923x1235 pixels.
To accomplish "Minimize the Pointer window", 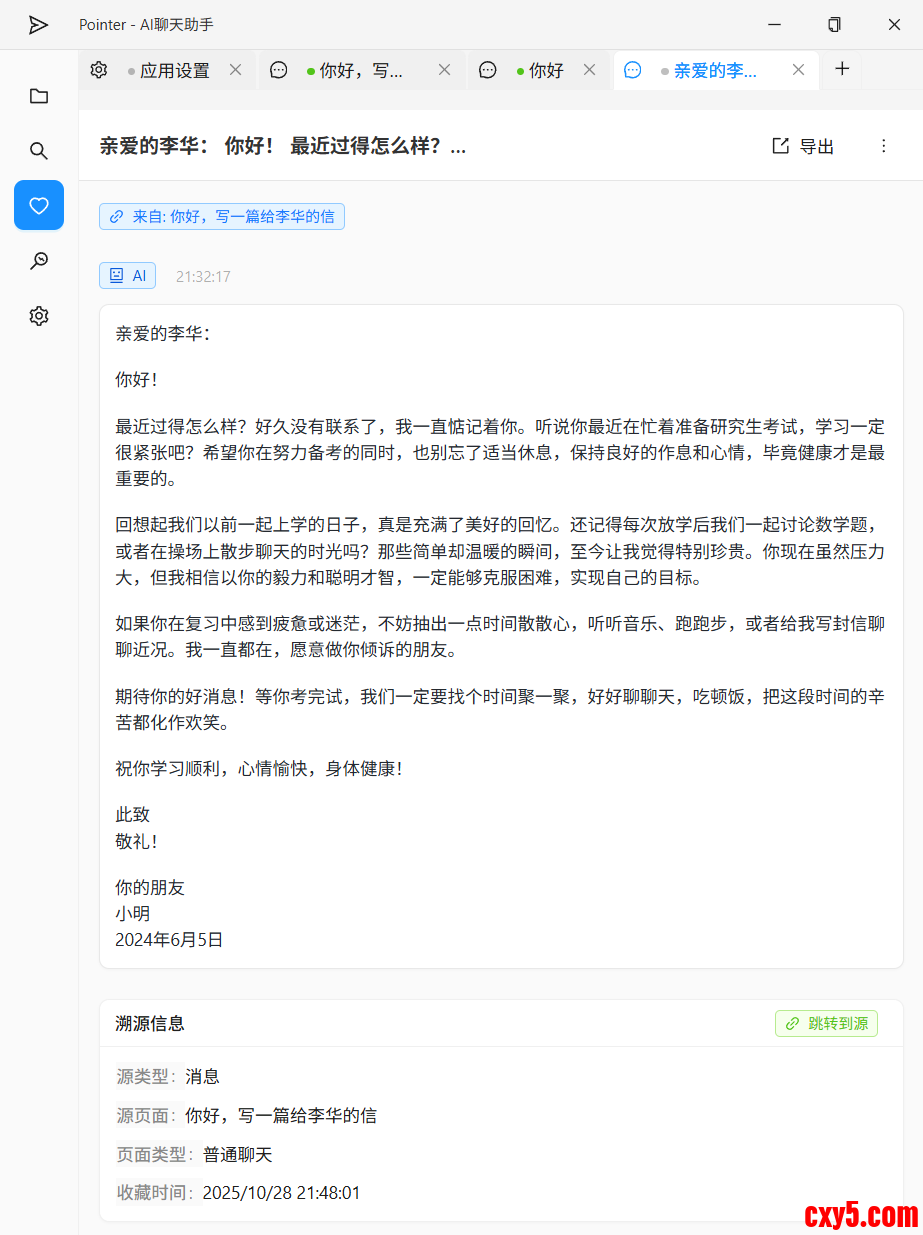I will pyautogui.click(x=774, y=25).
